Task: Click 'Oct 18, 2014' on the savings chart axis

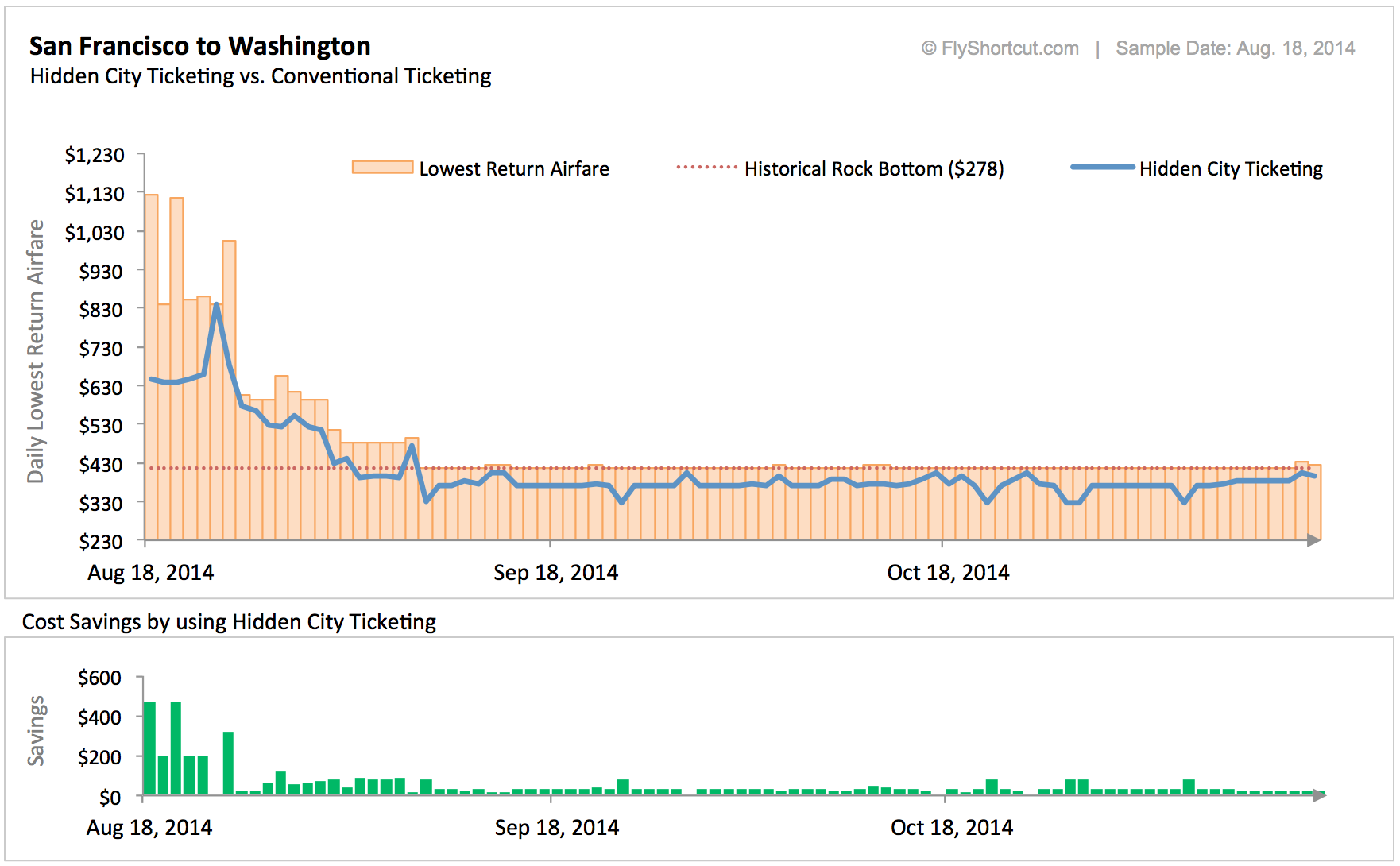Action: tap(952, 828)
